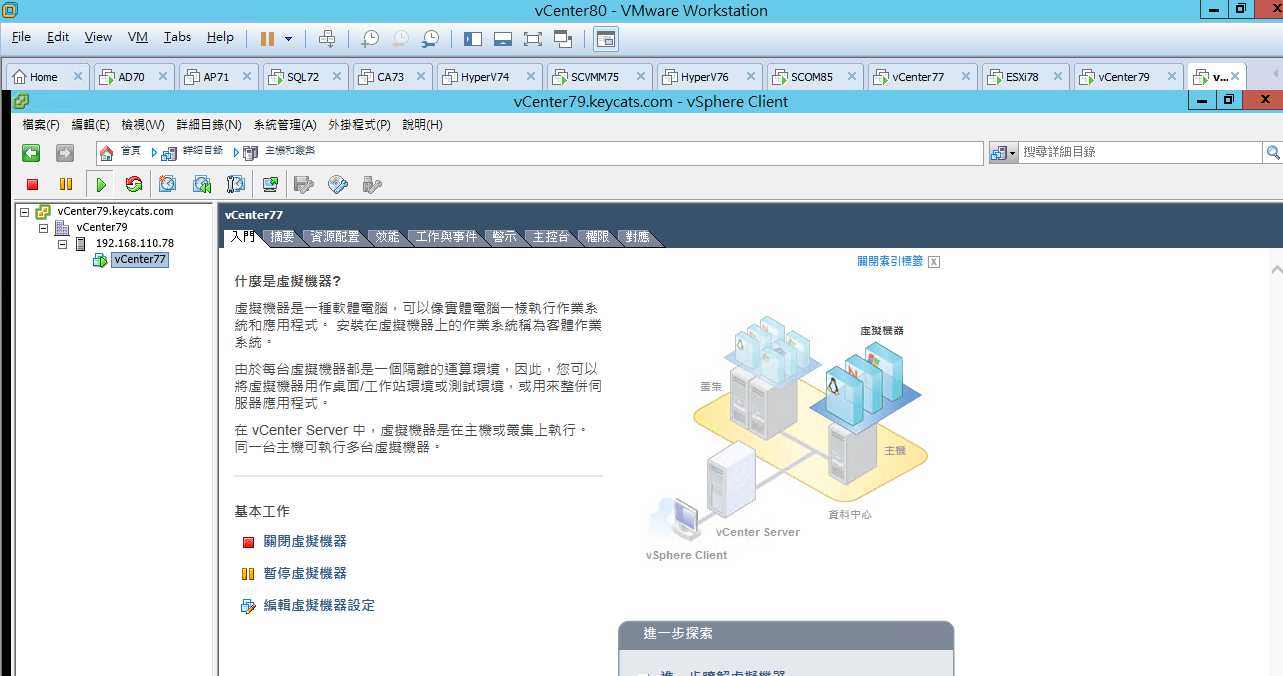This screenshot has height=676, width=1283.
Task: Collapse the vCenter79.keycats.com tree node
Action: click(x=25, y=212)
